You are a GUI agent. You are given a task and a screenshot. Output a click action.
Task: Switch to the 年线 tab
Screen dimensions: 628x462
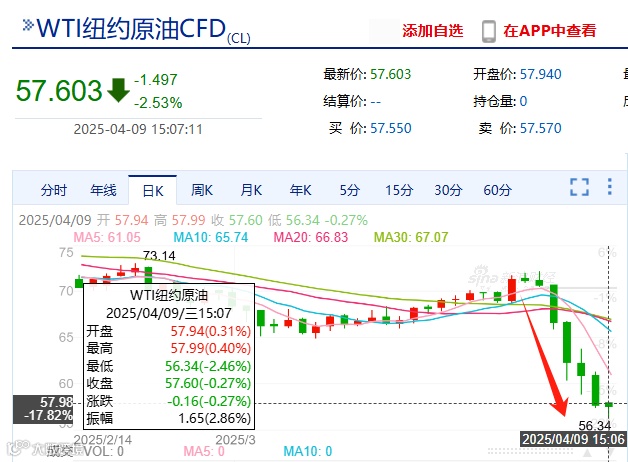103,190
